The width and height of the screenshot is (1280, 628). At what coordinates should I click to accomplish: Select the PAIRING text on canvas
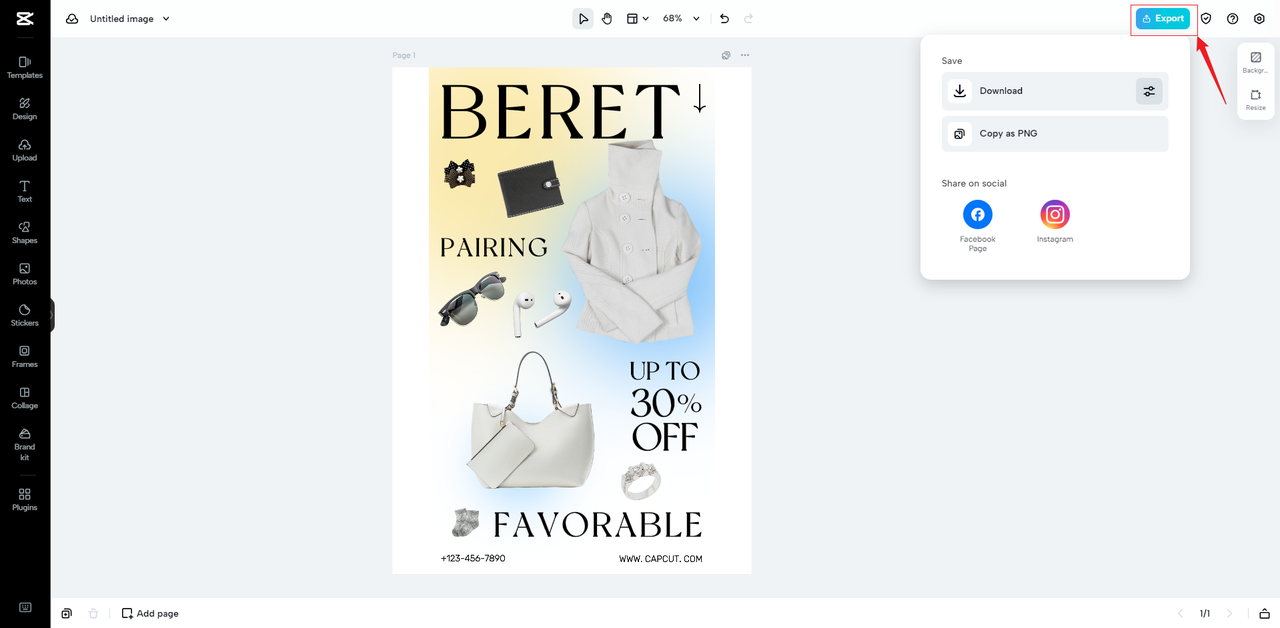494,247
